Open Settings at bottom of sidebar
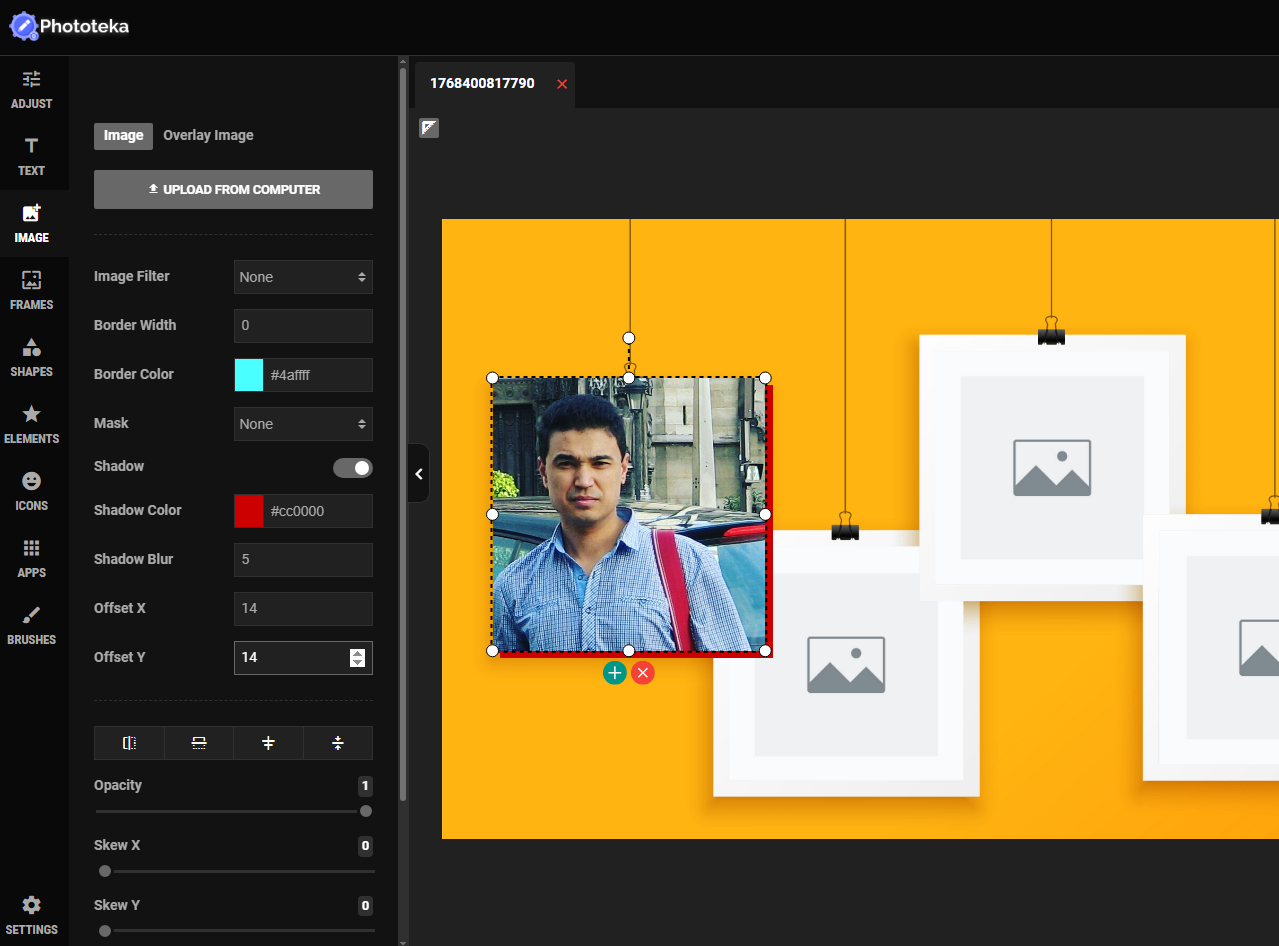1279x946 pixels. 32,915
